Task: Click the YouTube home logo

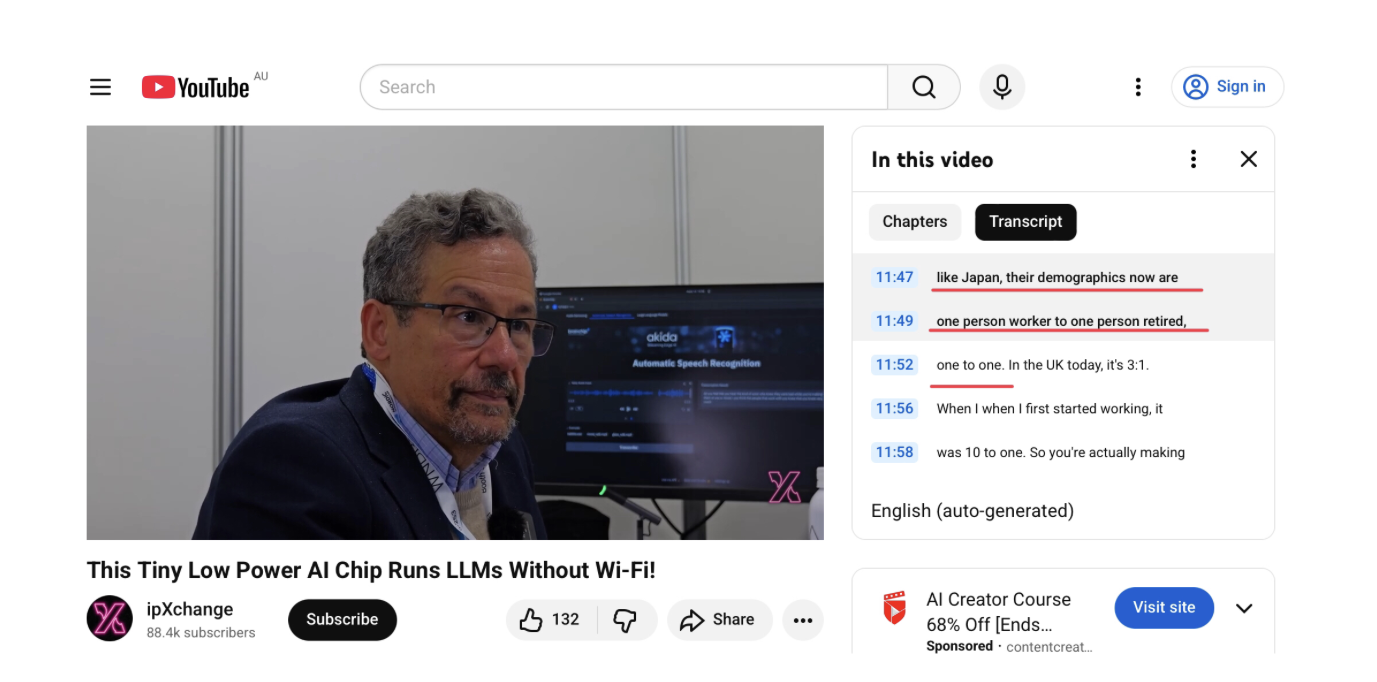Action: 196,87
